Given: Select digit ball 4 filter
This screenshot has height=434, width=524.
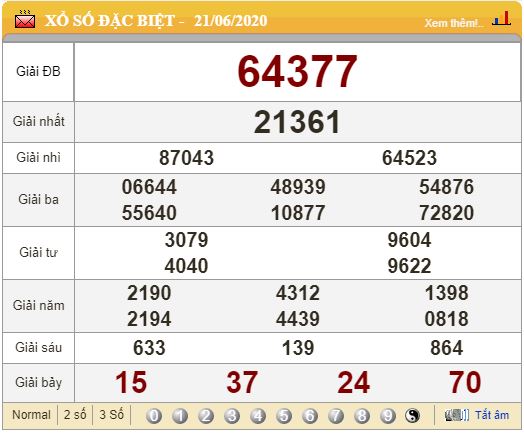Looking at the screenshot, I should click(x=258, y=416).
